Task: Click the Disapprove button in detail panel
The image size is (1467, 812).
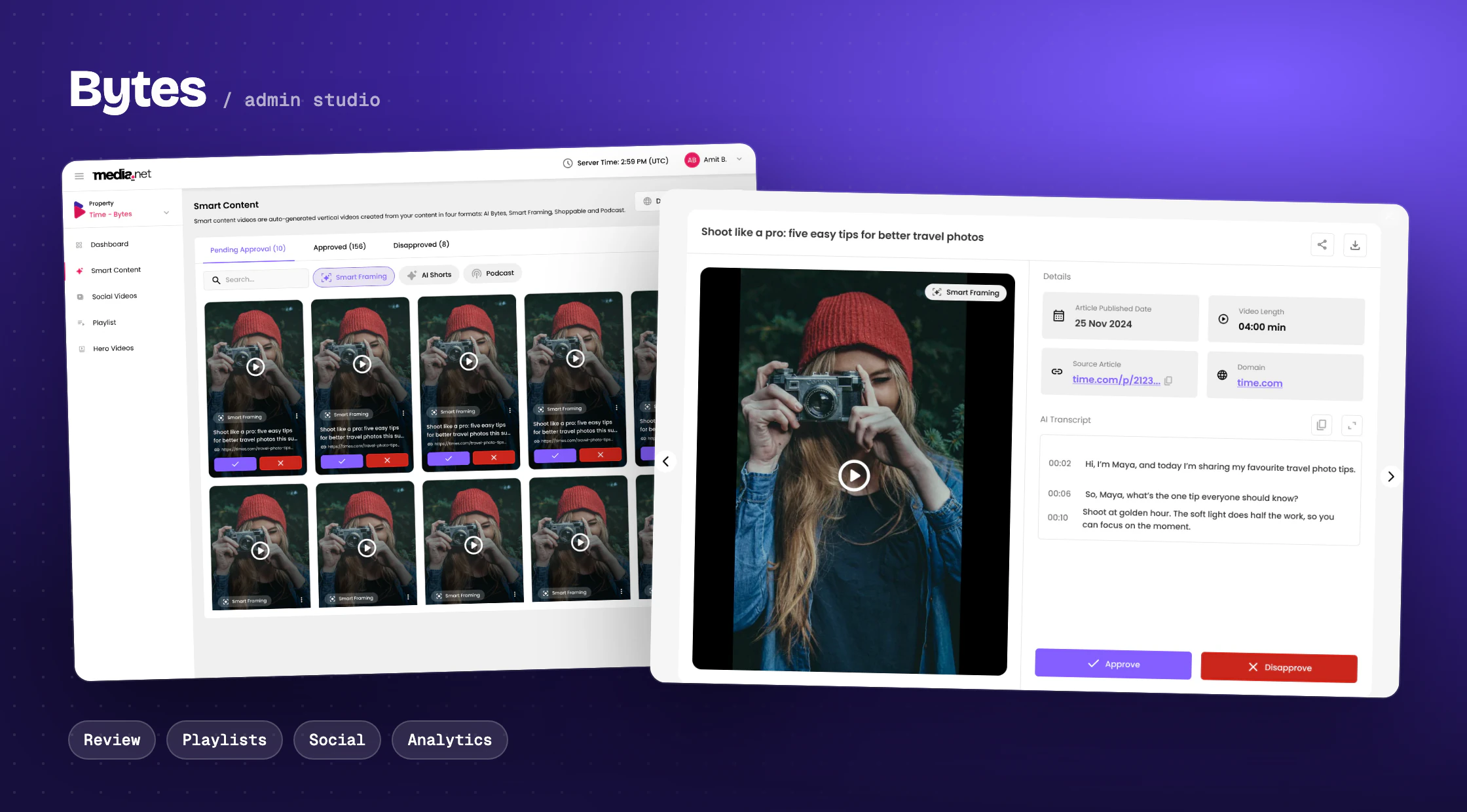Action: (x=1279, y=667)
